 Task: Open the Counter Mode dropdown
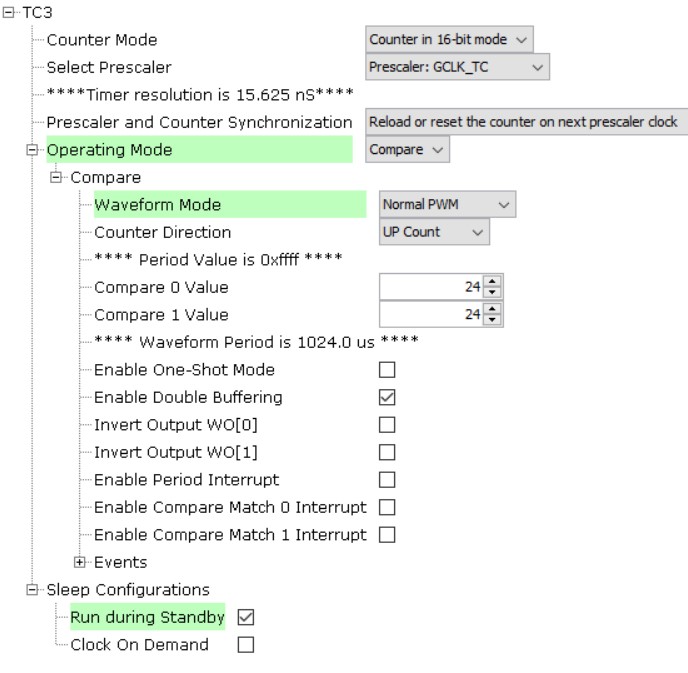(x=450, y=40)
